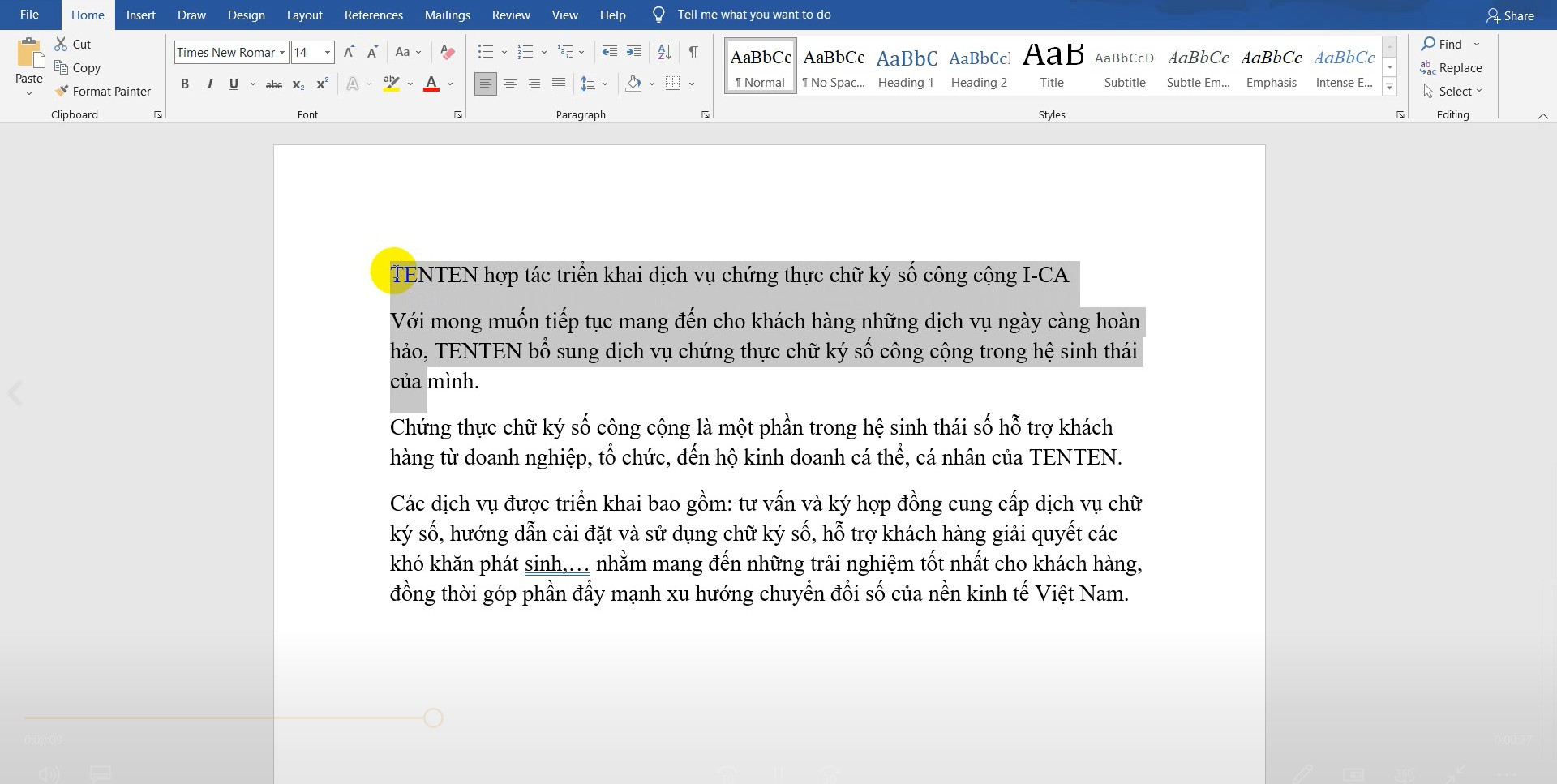The width and height of the screenshot is (1557, 784).
Task: Show paragraph marks and hidden symbols
Action: 693,52
